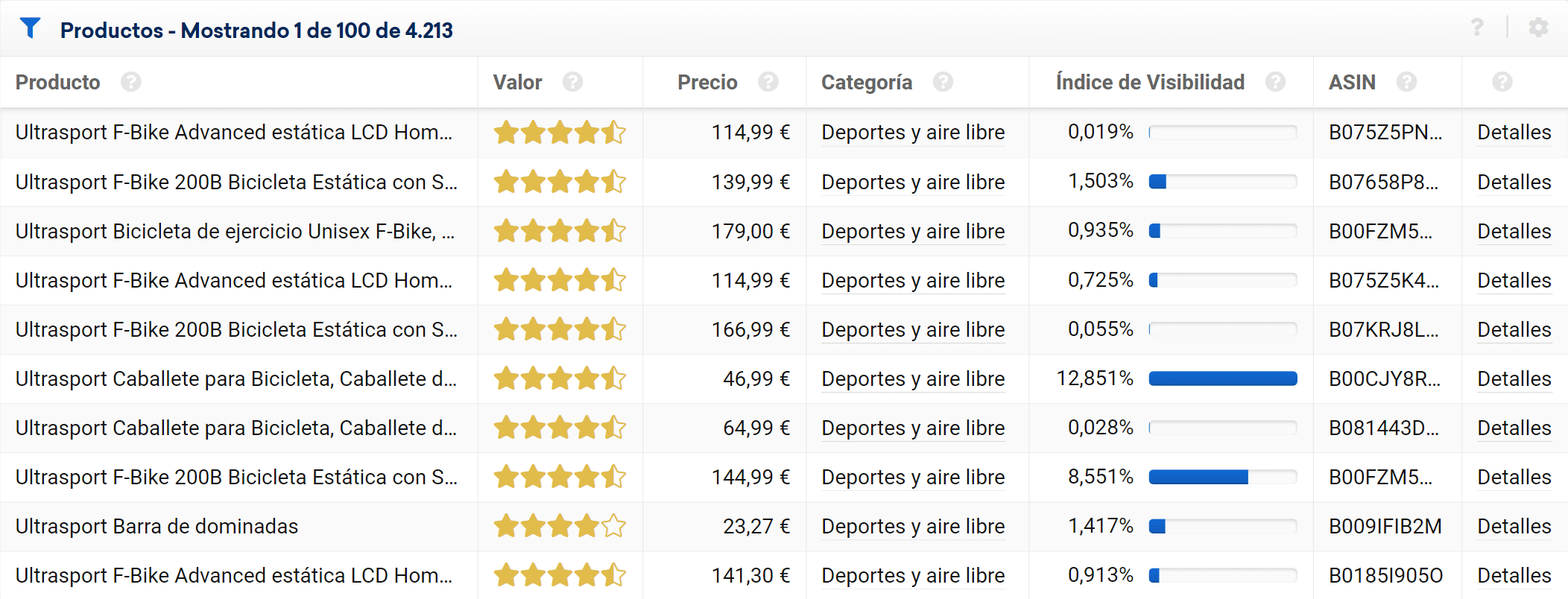Screen dimensions: 1568x599
Task: Click Ultrasport Bicicleta de ejercicio Unisex product name
Action: pos(235,232)
